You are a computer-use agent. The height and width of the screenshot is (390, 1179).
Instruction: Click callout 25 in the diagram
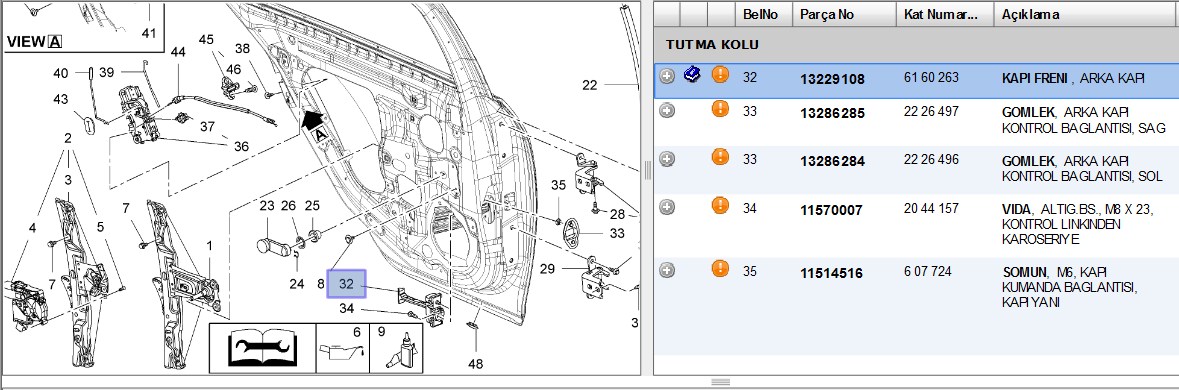tap(312, 205)
